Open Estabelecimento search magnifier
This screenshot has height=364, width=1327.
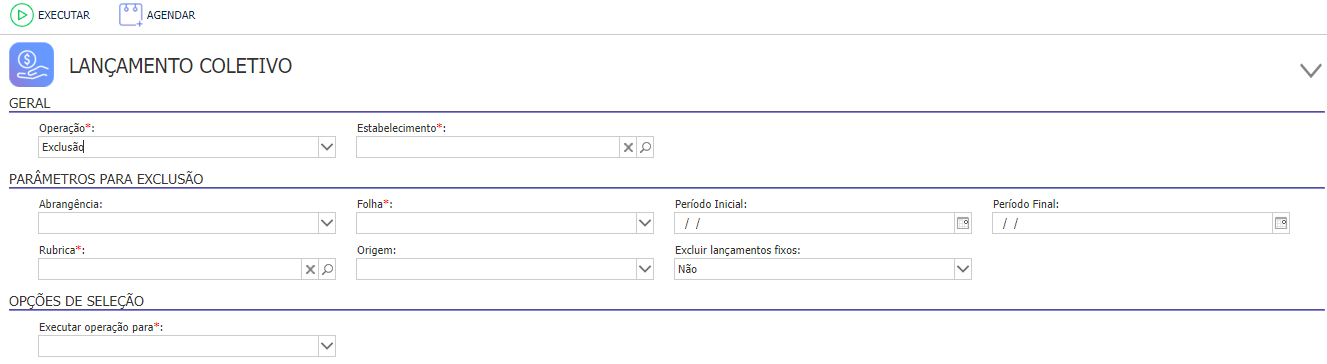tap(645, 147)
